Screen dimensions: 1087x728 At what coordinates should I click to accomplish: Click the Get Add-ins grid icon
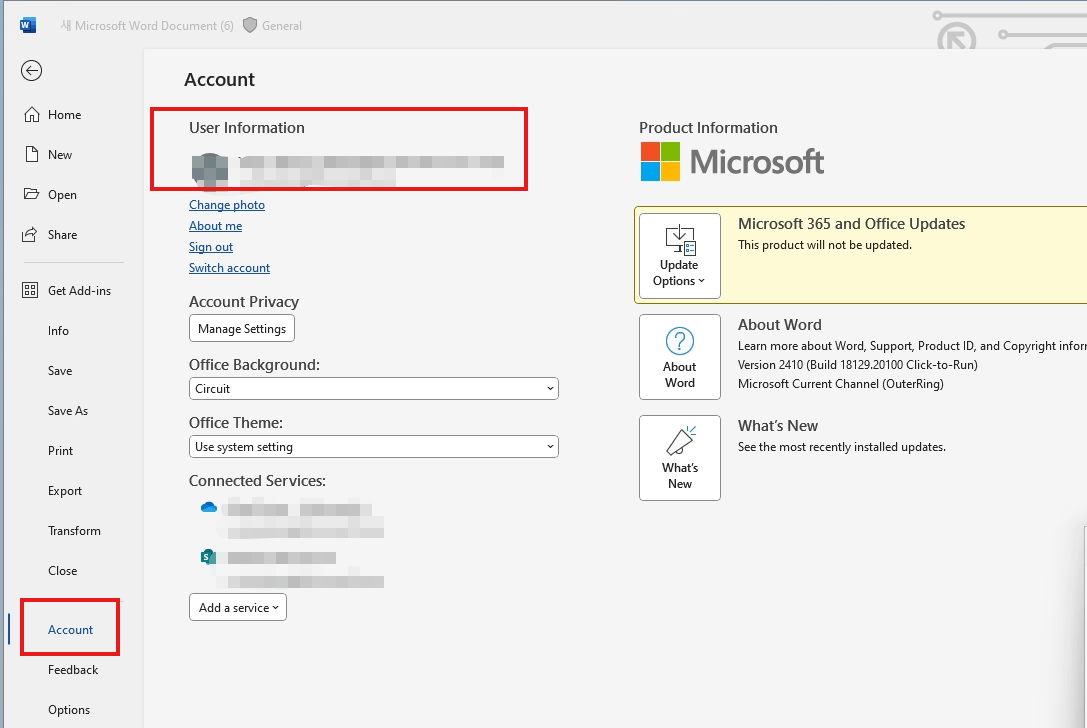click(x=30, y=290)
